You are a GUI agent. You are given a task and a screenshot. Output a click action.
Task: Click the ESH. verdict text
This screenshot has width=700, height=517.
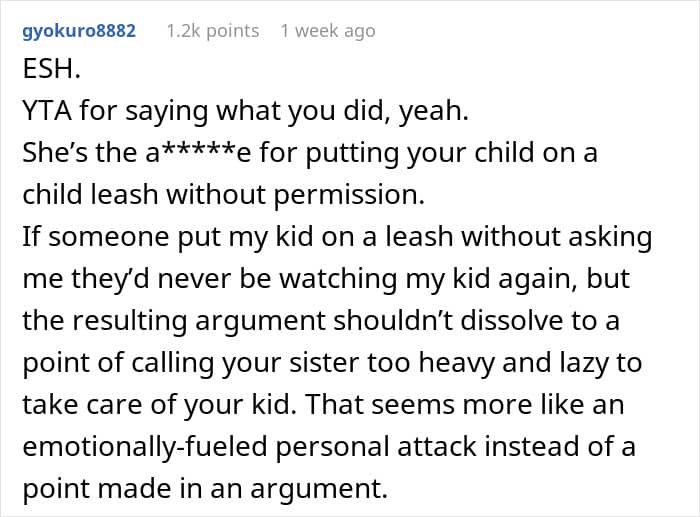[51, 69]
